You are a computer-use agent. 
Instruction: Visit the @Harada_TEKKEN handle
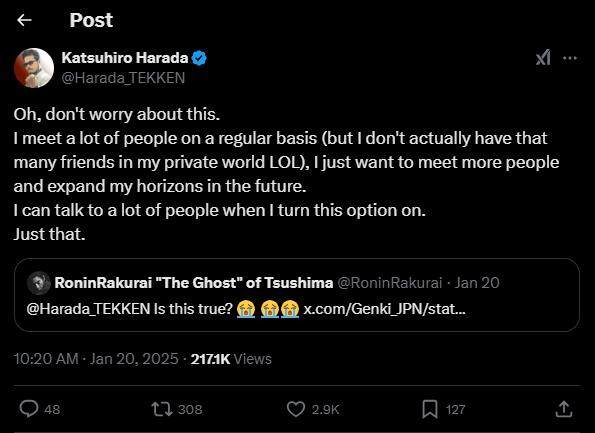coord(123,78)
